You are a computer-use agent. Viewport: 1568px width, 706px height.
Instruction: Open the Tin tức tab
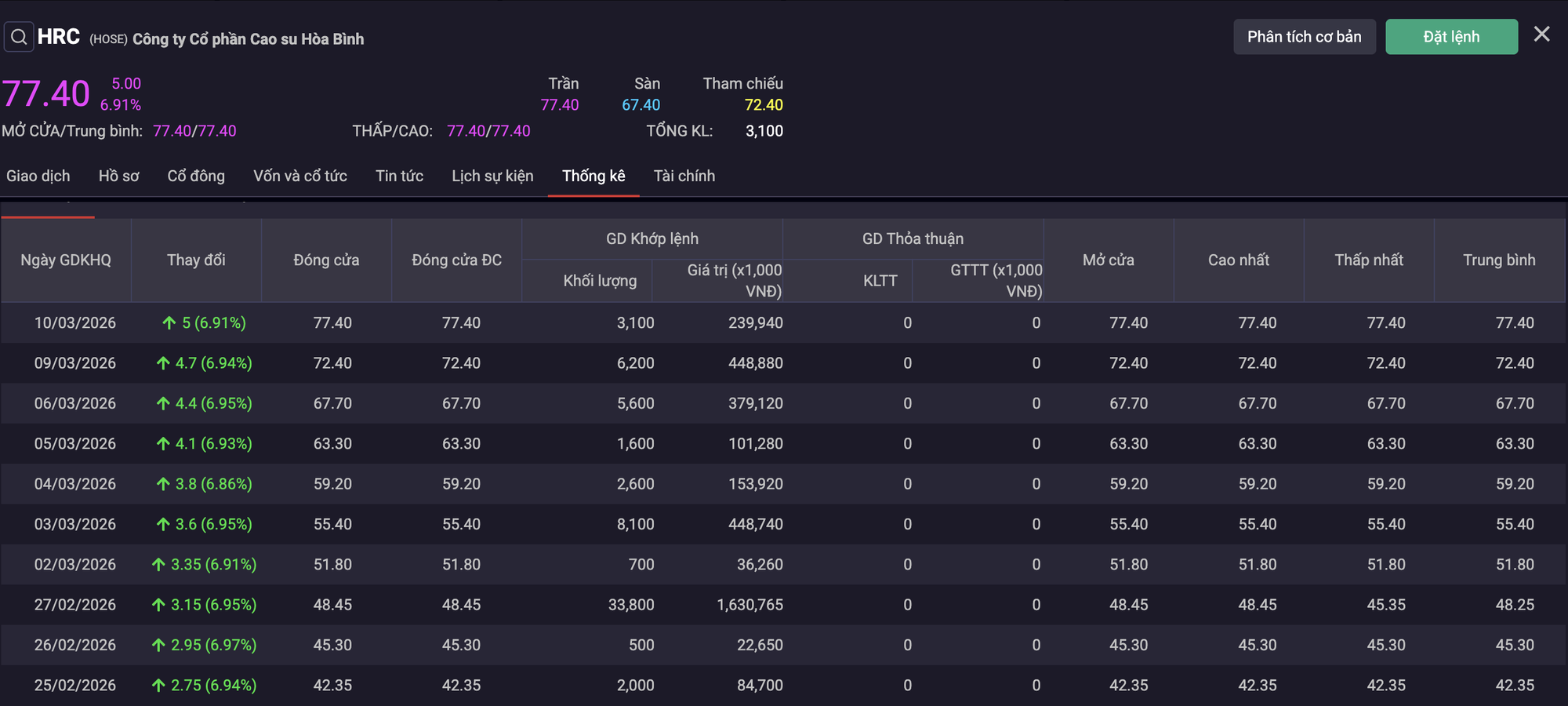tap(399, 176)
